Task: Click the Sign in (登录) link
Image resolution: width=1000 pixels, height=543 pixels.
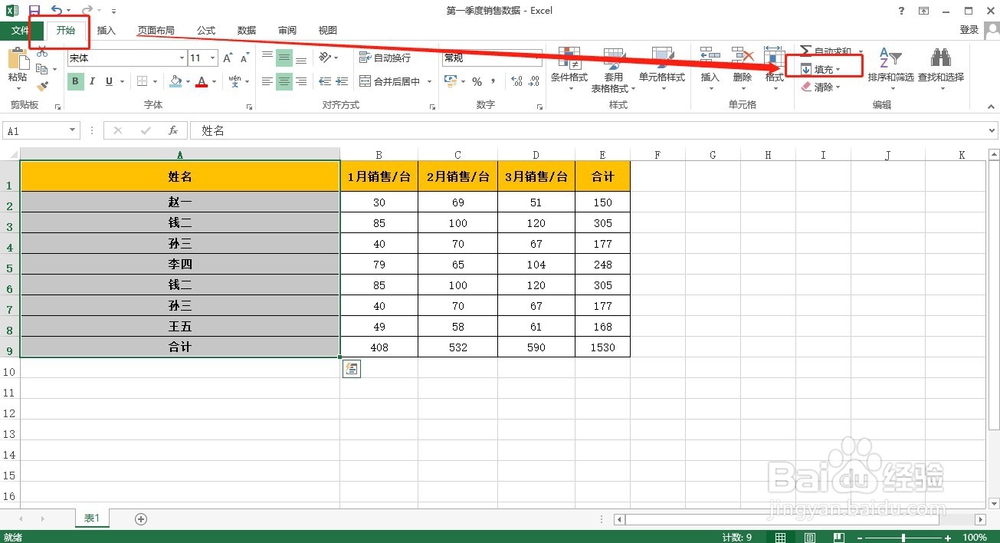Action: coord(969,30)
